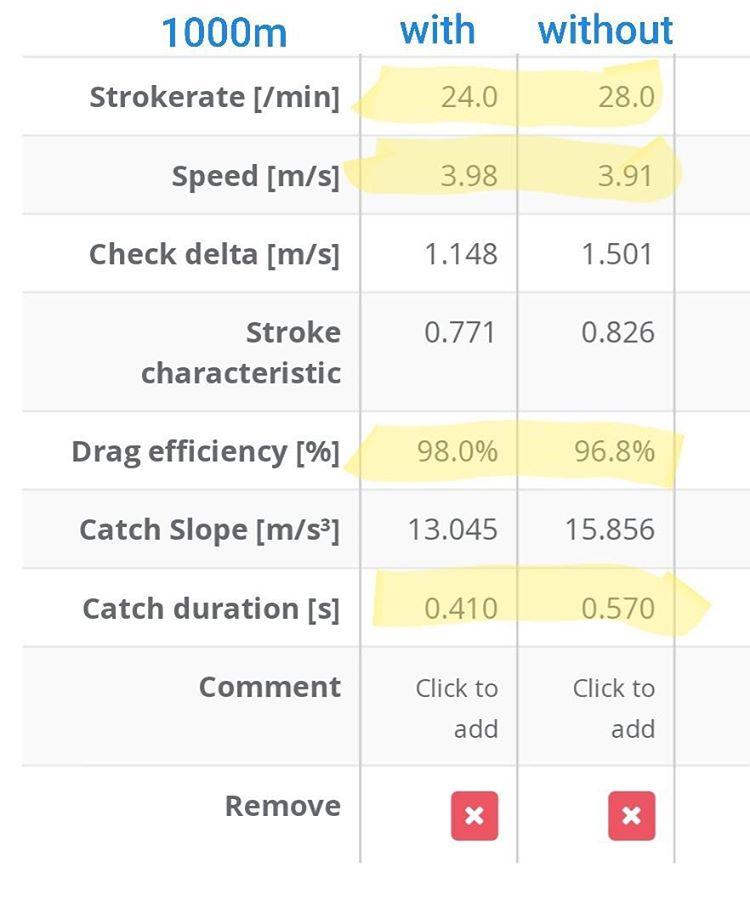Select the Speed value 3.91
The image size is (750, 918).
625,176
